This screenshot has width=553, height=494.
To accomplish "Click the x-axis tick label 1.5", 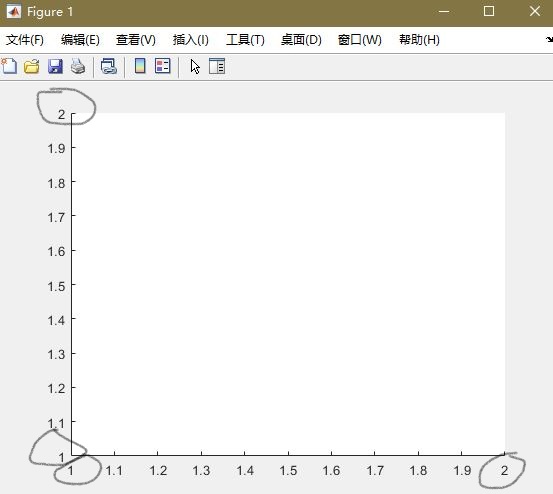I will point(288,471).
